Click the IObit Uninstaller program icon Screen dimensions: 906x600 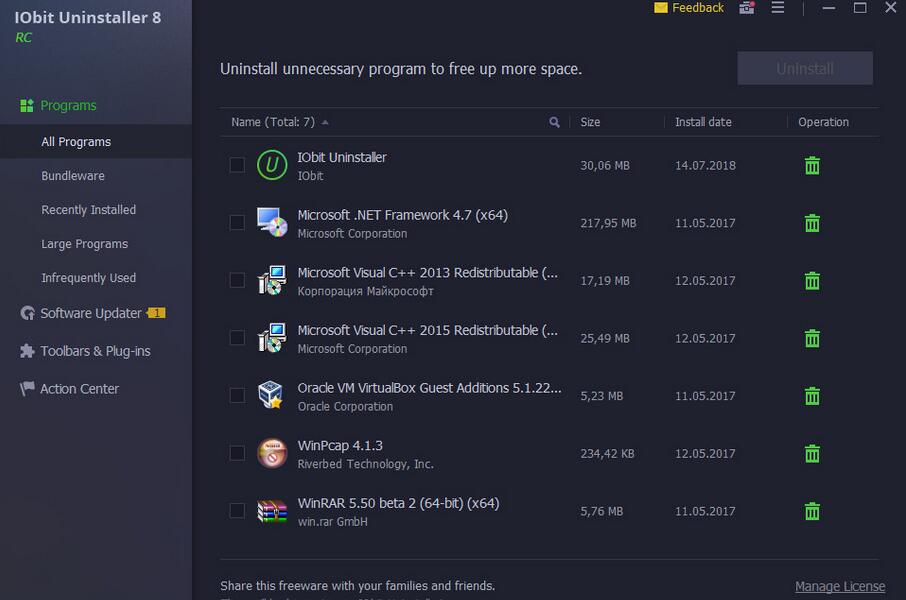coord(272,165)
